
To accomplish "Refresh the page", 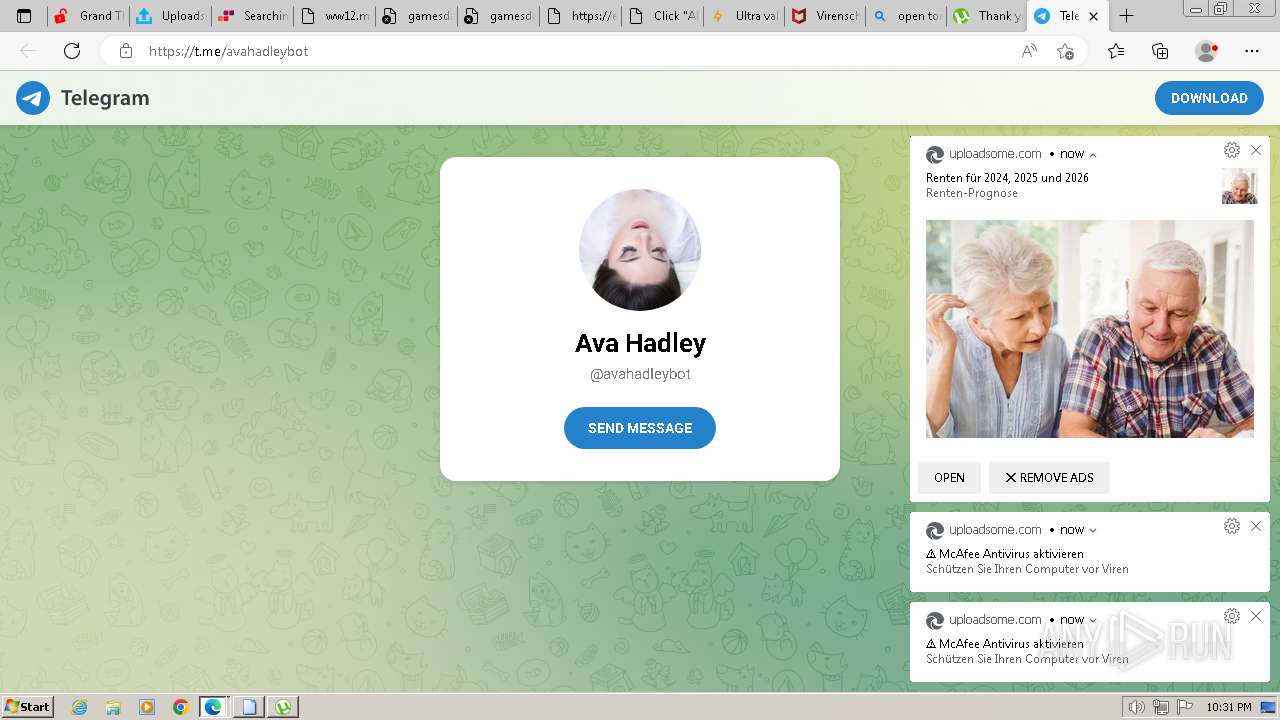I will point(72,51).
